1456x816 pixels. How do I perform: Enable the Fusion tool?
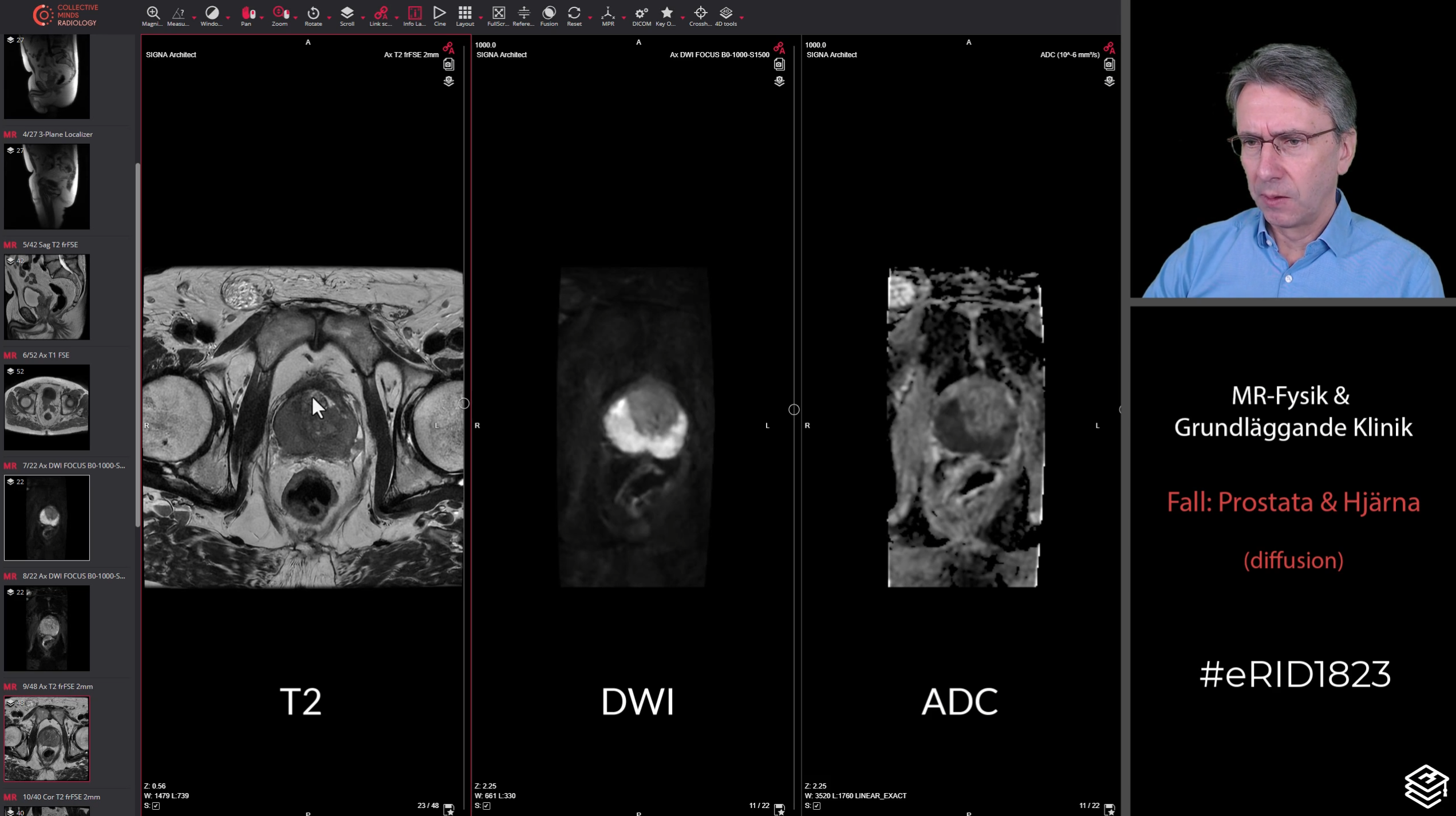549,16
